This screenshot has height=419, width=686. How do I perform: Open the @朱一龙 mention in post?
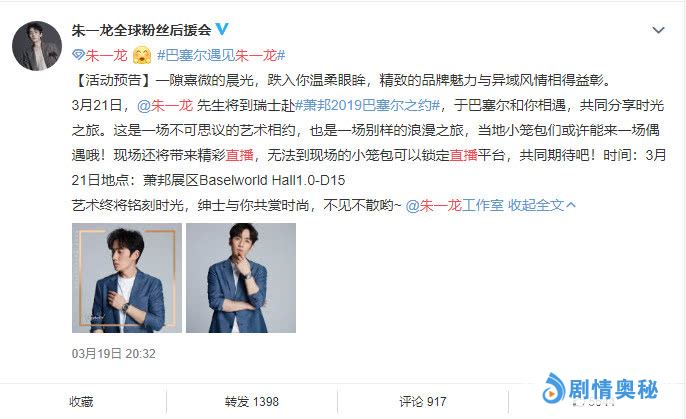pos(165,105)
